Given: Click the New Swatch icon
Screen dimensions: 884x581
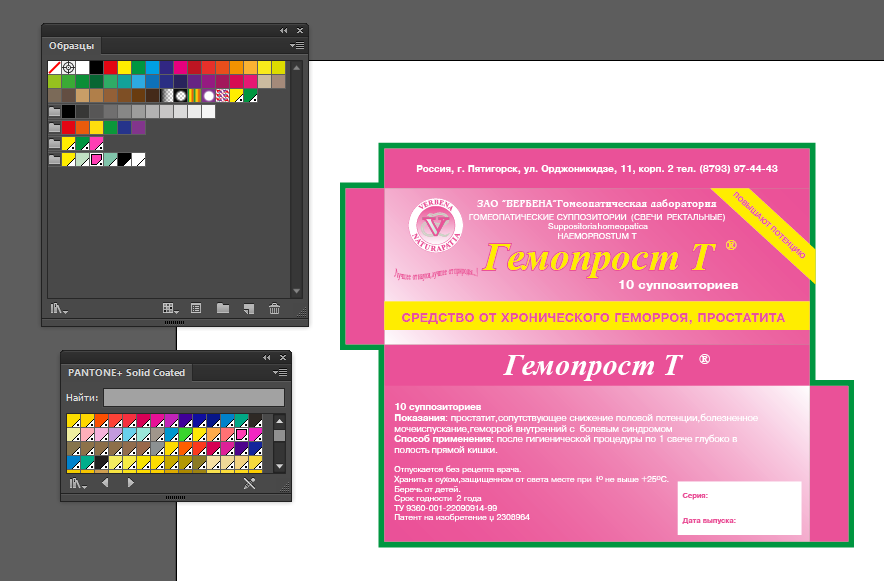Looking at the screenshot, I should click(249, 308).
